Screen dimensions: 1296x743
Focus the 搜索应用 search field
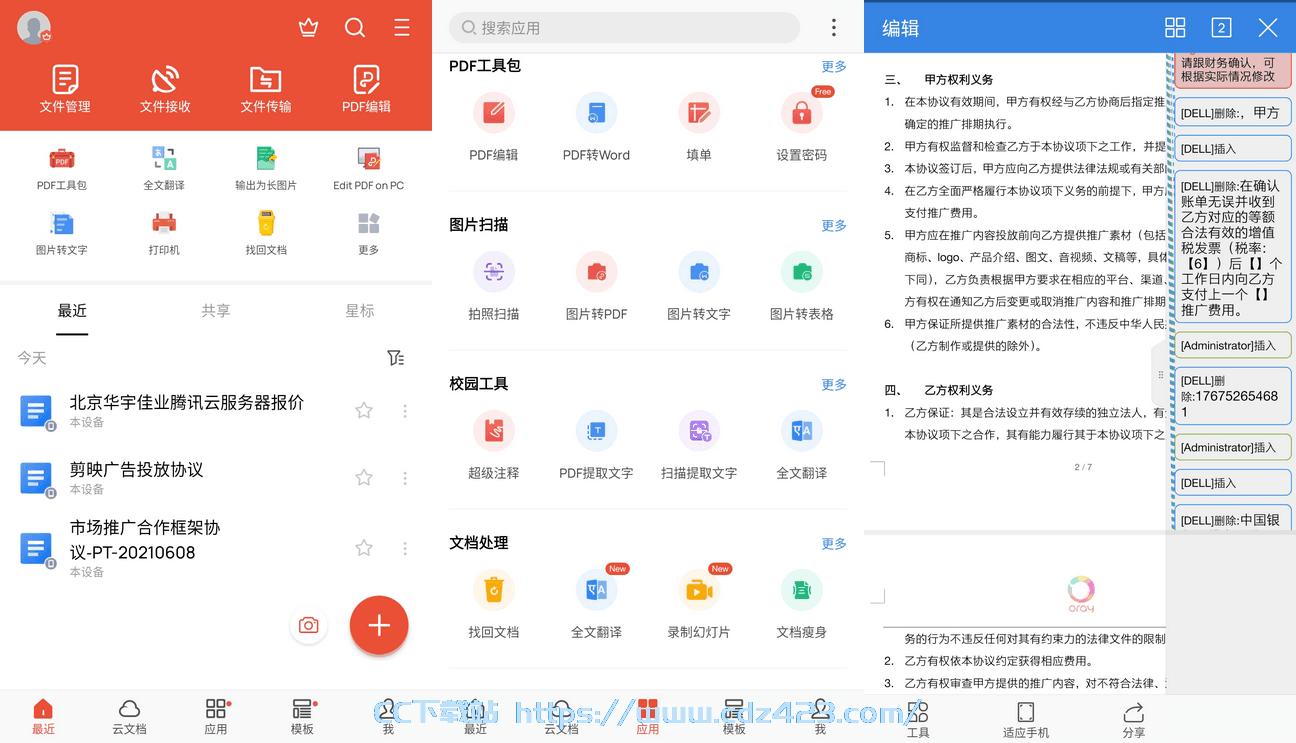click(624, 28)
